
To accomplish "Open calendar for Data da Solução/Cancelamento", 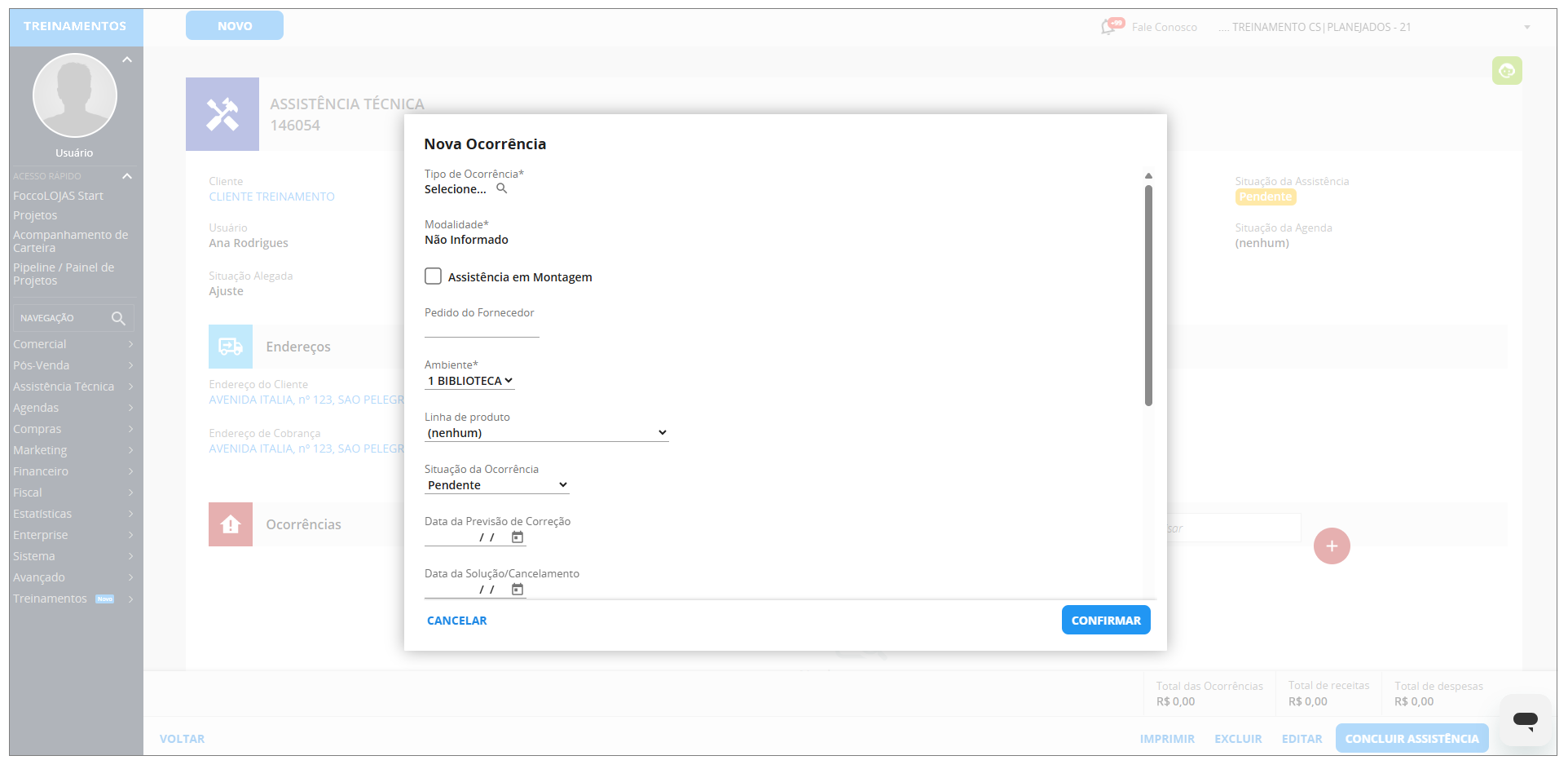I will pyautogui.click(x=518, y=590).
